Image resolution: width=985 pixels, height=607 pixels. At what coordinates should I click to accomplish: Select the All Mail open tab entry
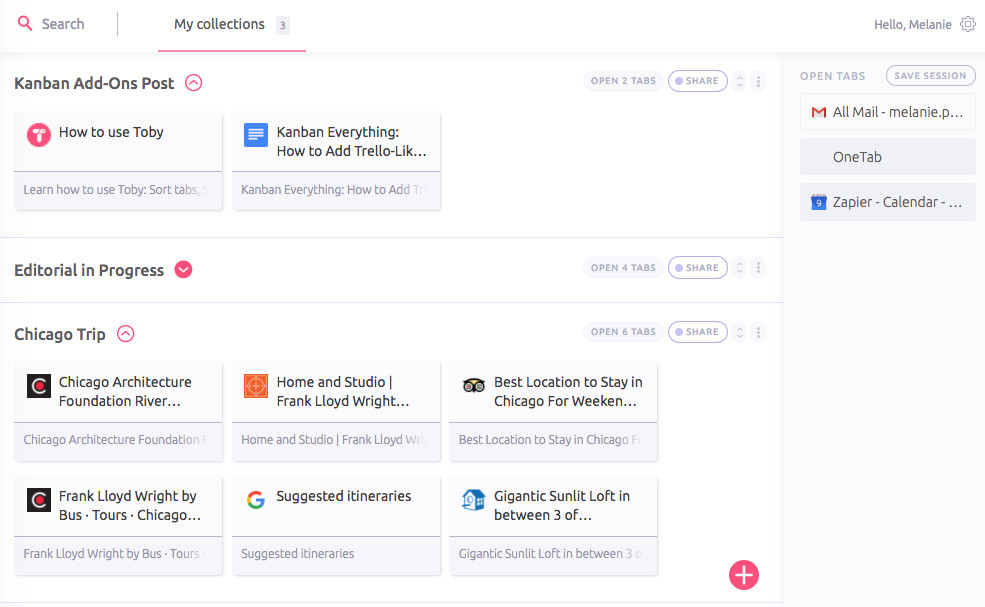pyautogui.click(x=888, y=112)
